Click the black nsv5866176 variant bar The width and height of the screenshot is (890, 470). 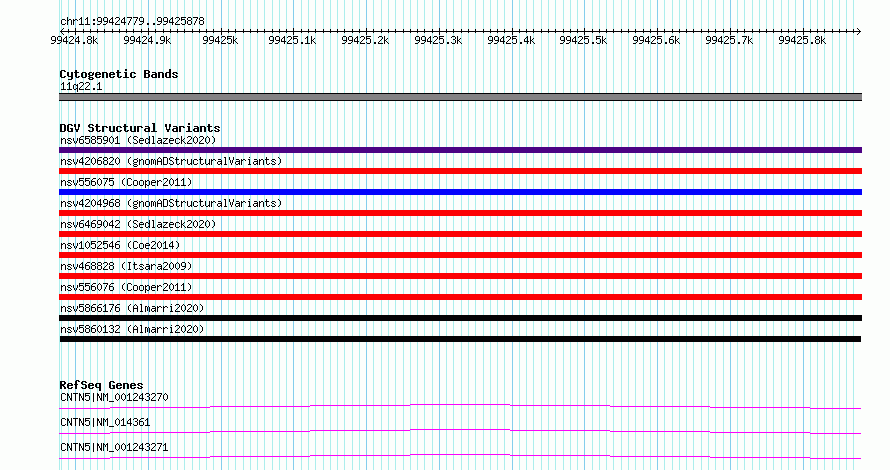pyautogui.click(x=460, y=318)
